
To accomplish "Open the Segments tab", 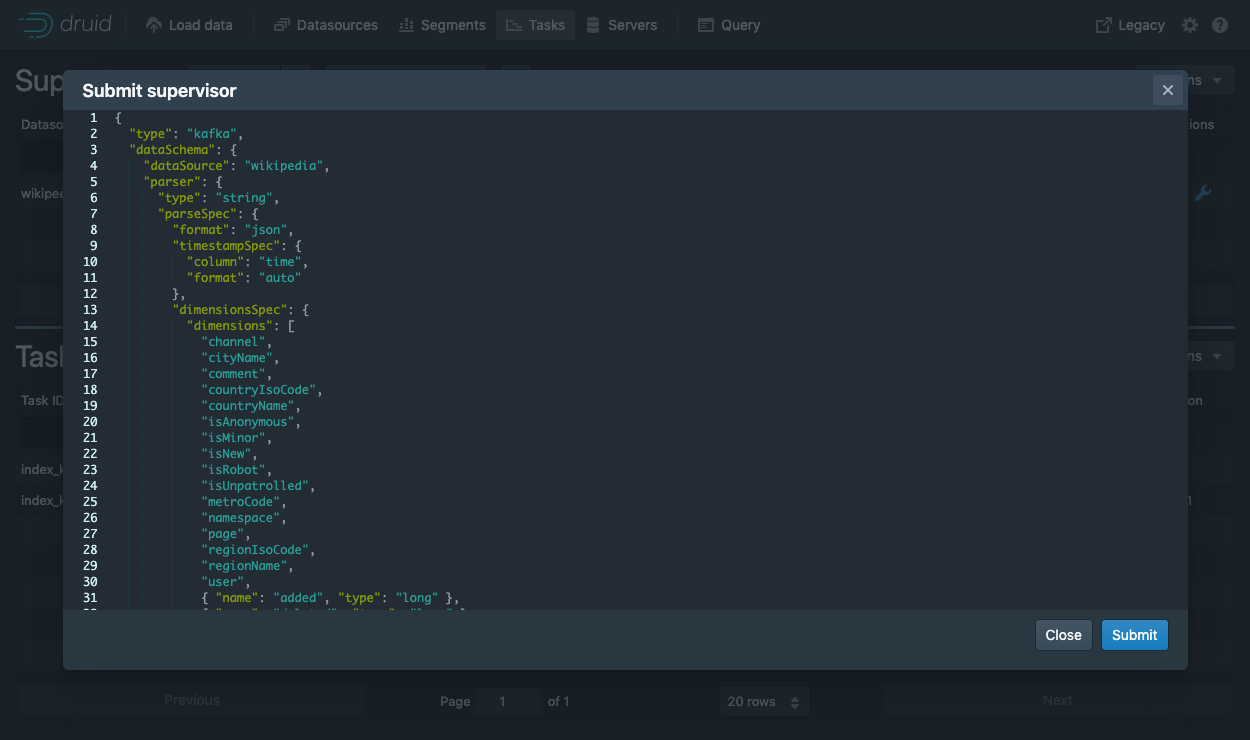I will tap(442, 25).
